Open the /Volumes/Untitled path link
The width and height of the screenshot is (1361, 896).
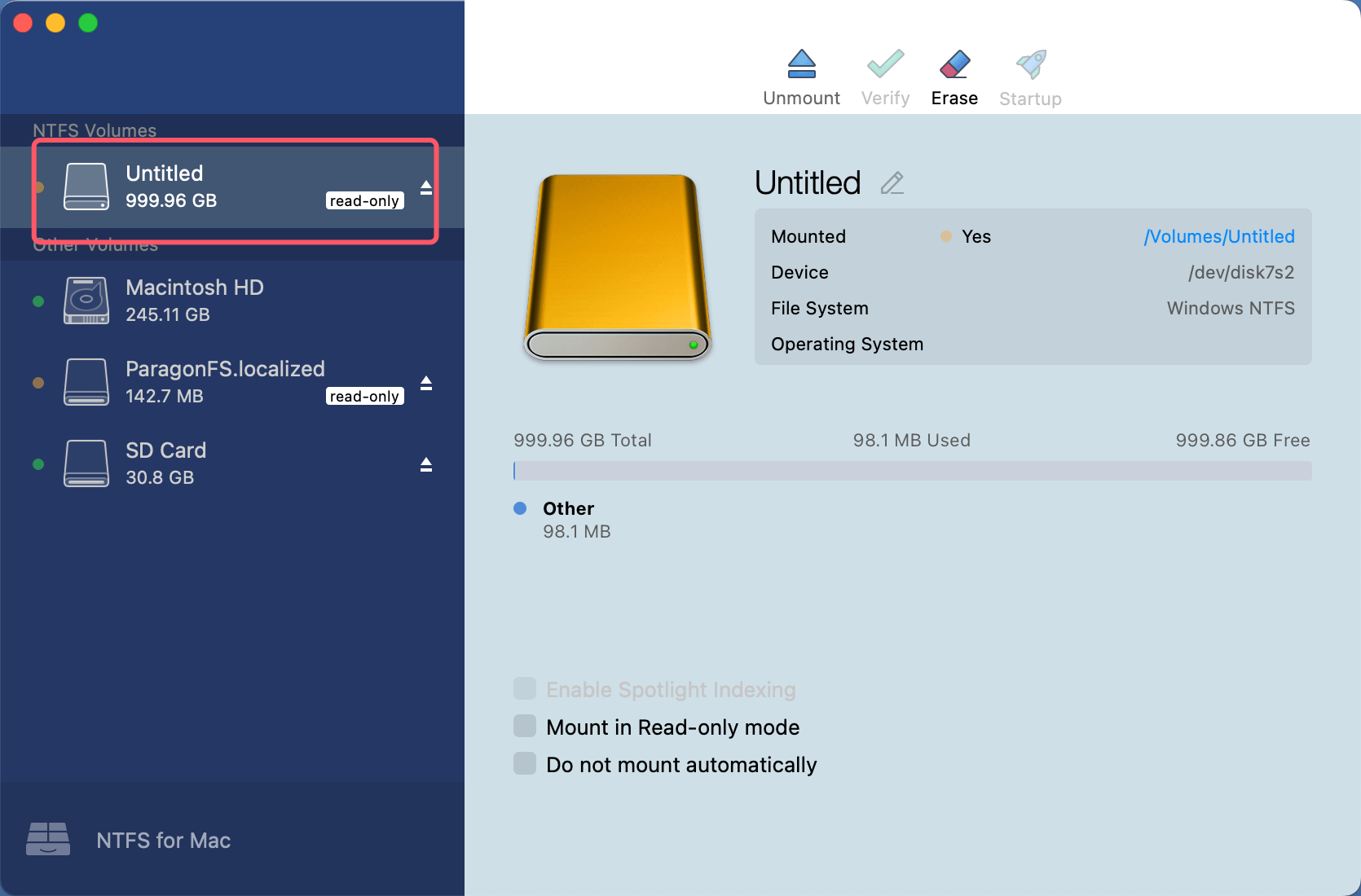(x=1218, y=237)
